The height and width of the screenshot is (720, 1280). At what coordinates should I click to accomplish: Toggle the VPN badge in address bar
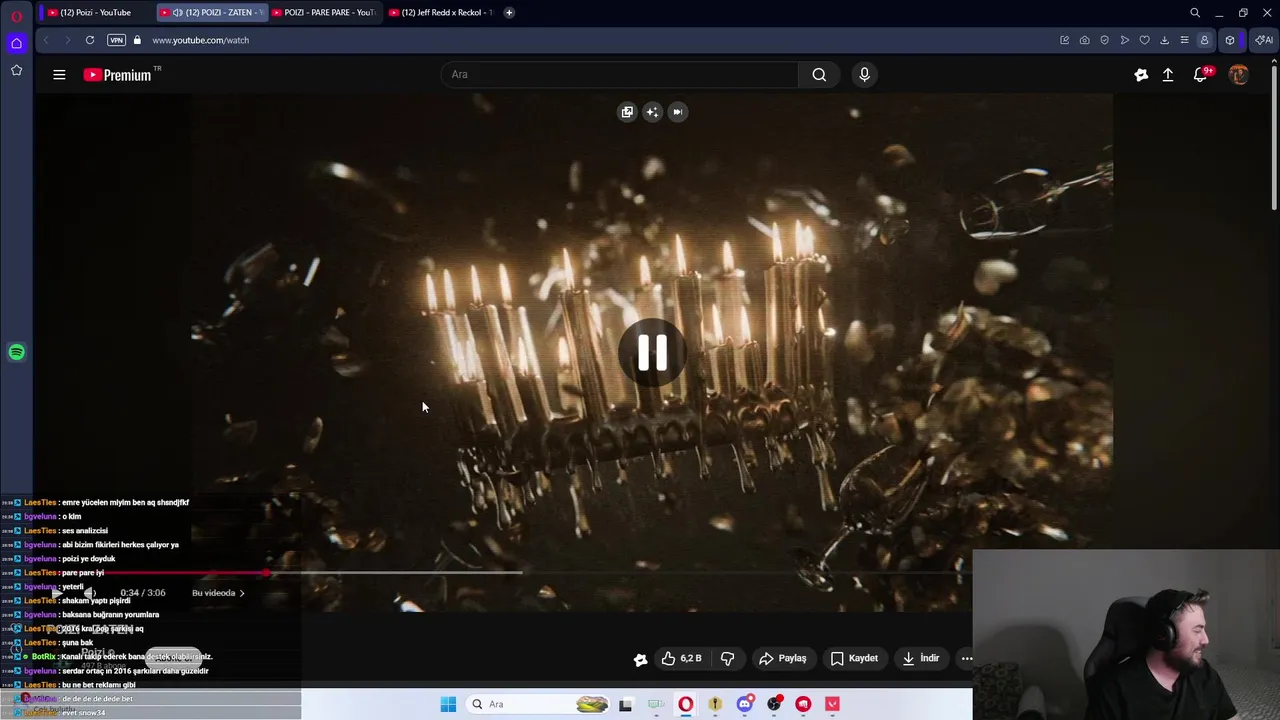(x=116, y=40)
